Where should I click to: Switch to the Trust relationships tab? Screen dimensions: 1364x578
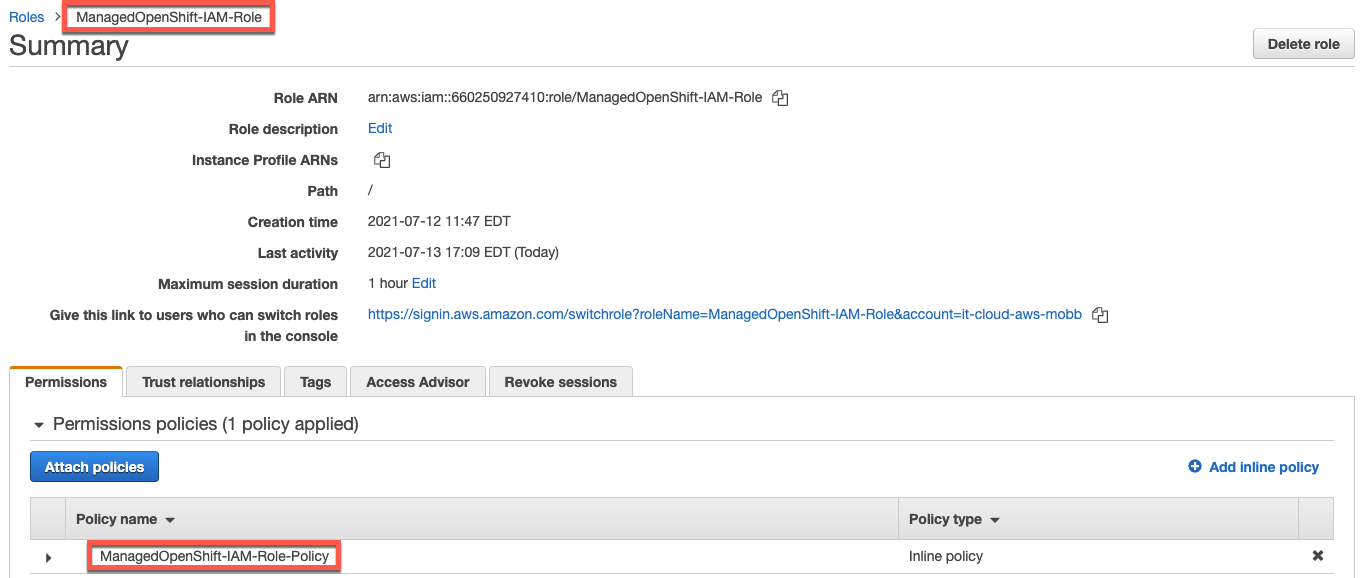(x=203, y=382)
